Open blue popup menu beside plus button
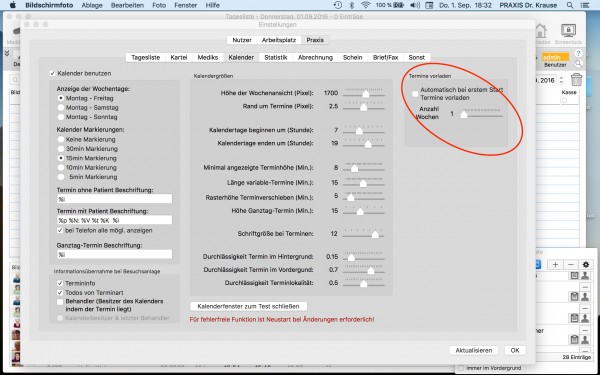This screenshot has width=600, height=375. [539, 264]
